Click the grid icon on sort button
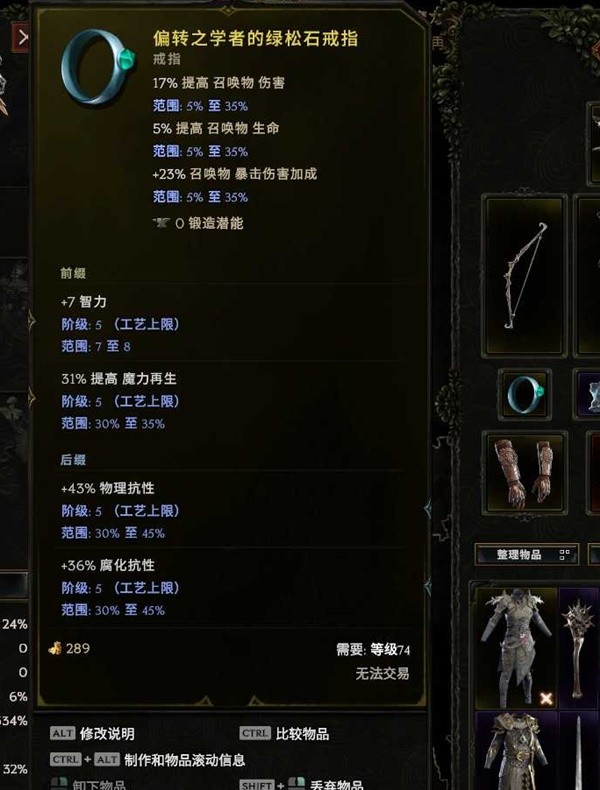Image resolution: width=600 pixels, height=790 pixels. [565, 555]
